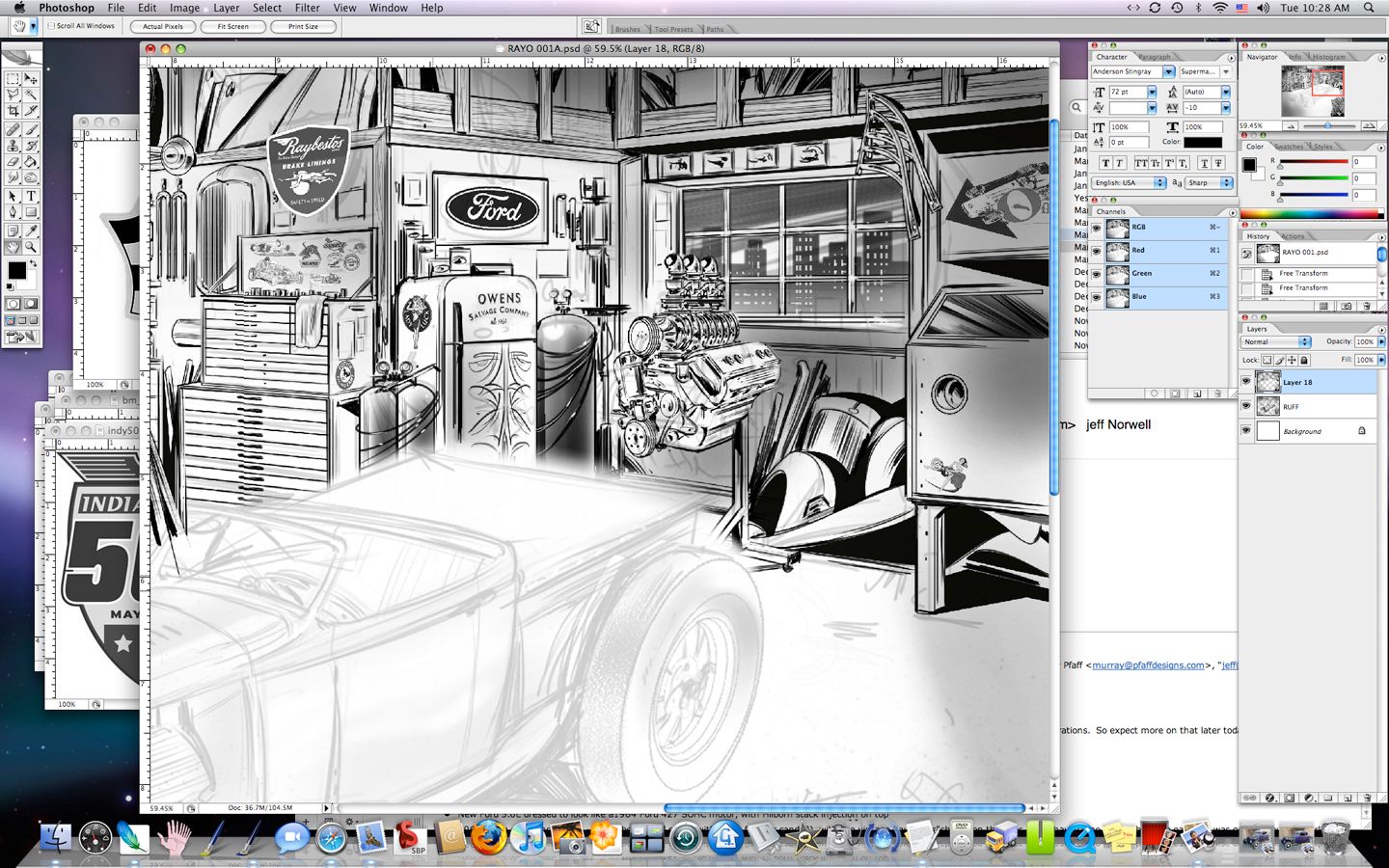Open the Filter menu
The image size is (1389, 868).
[308, 8]
